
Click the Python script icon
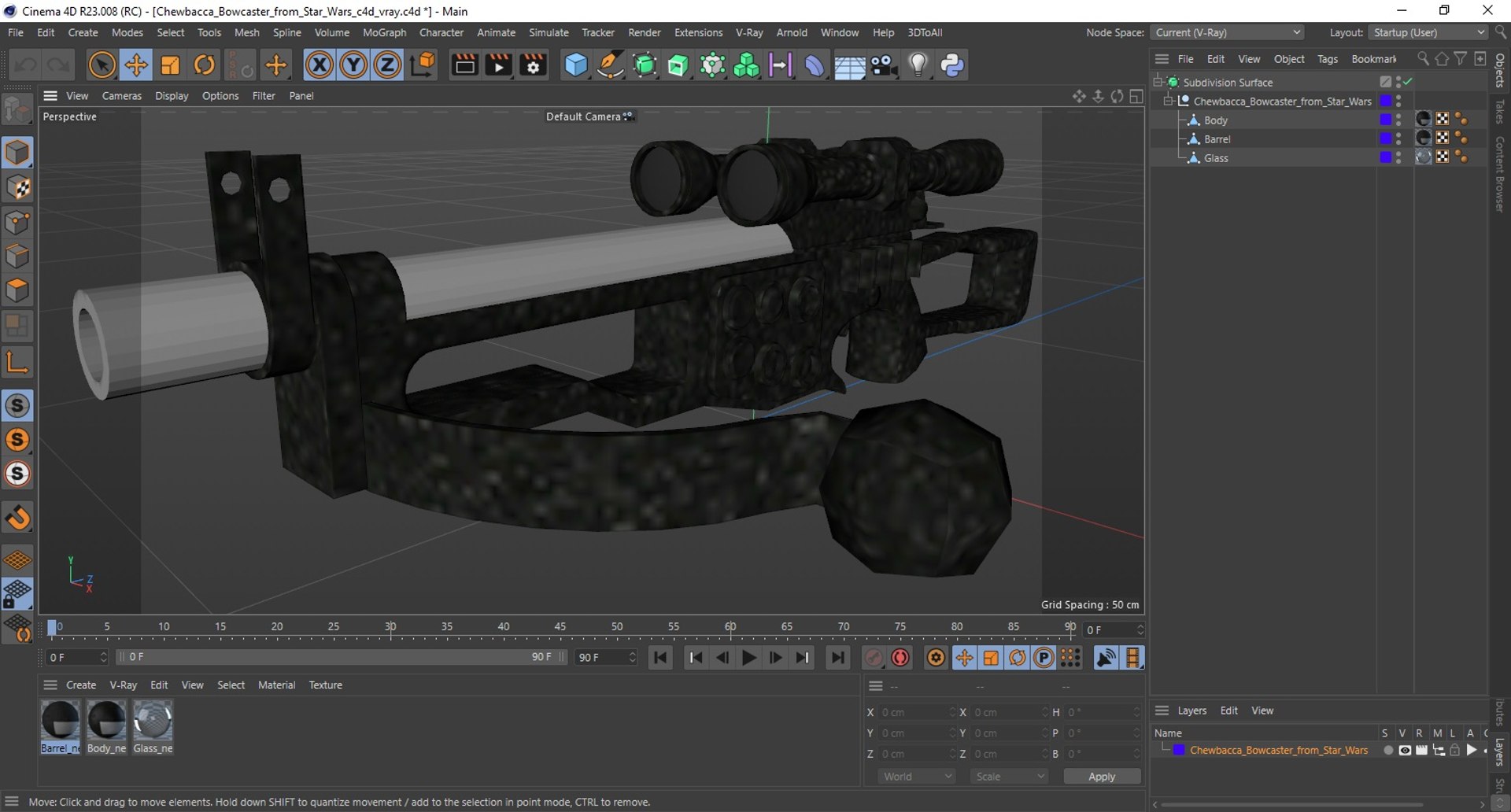(x=952, y=65)
